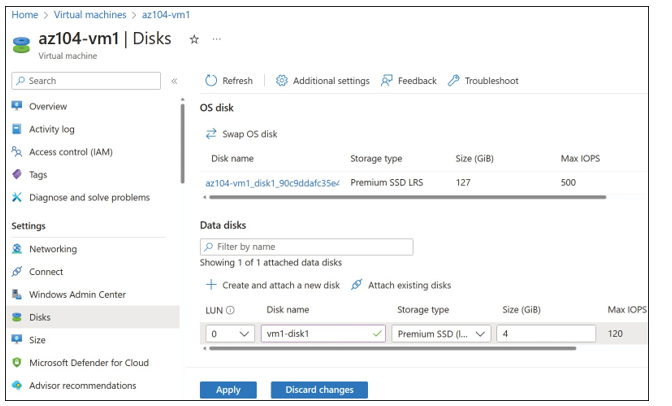
Task: Open Overview in the sidebar
Action: click(x=48, y=106)
